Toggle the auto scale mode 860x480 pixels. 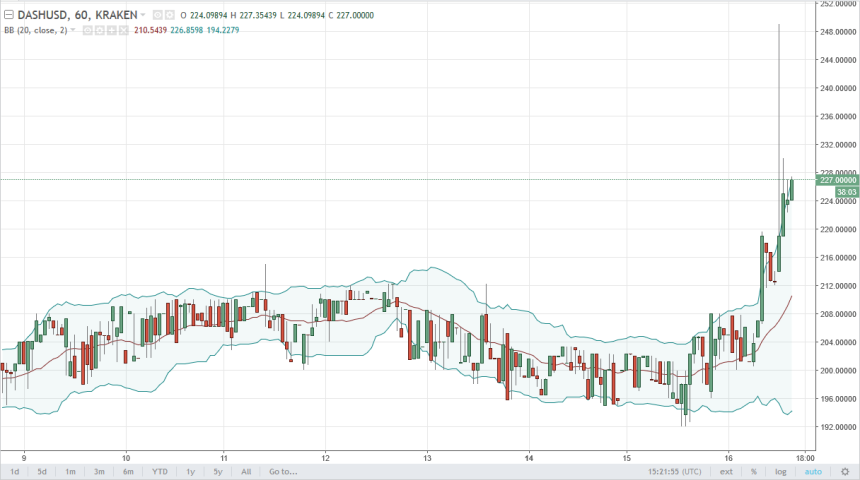811,471
